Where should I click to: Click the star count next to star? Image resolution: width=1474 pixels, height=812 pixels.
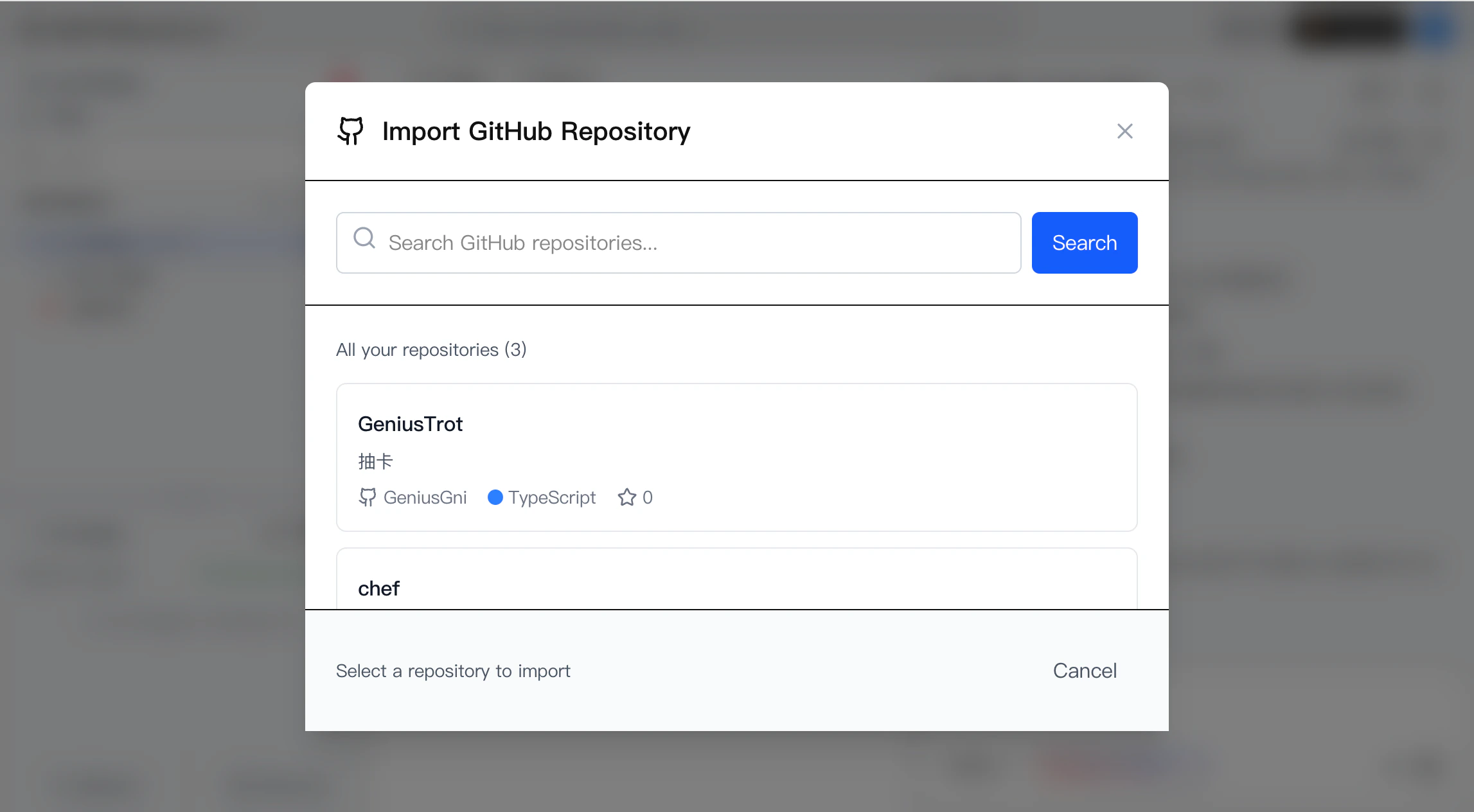point(648,497)
